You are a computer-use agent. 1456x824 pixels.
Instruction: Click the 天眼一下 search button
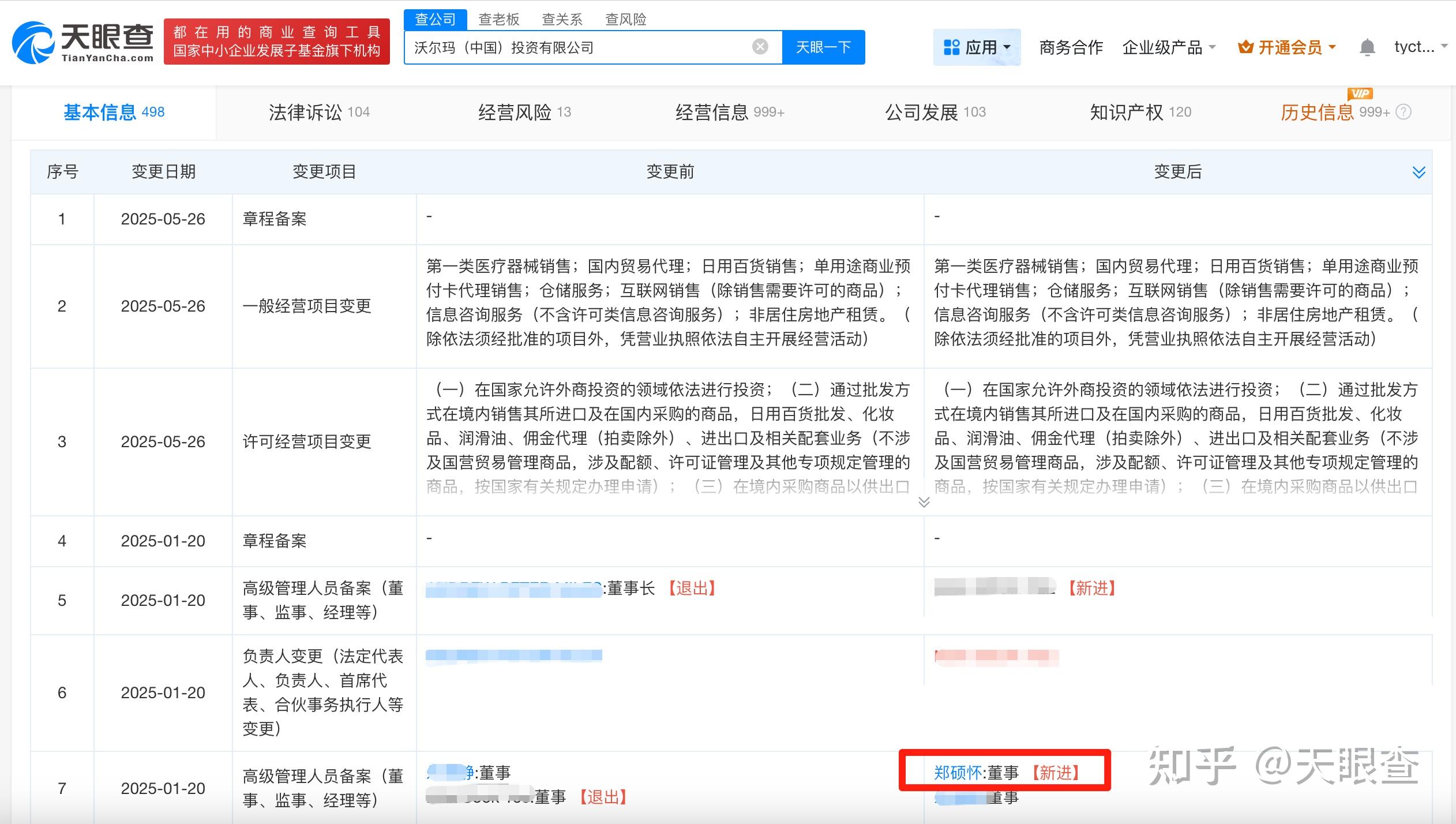pyautogui.click(x=823, y=47)
